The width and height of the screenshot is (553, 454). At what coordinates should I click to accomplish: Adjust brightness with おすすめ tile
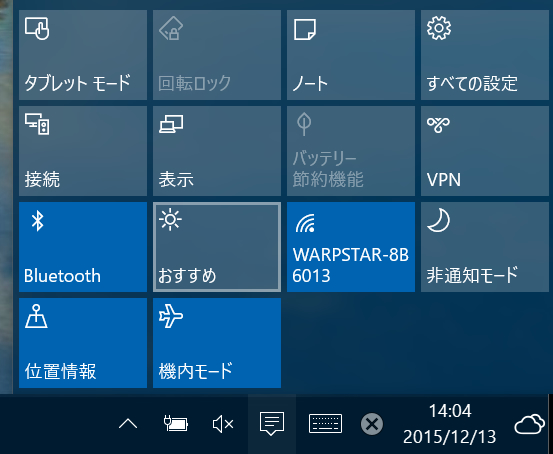tap(217, 247)
